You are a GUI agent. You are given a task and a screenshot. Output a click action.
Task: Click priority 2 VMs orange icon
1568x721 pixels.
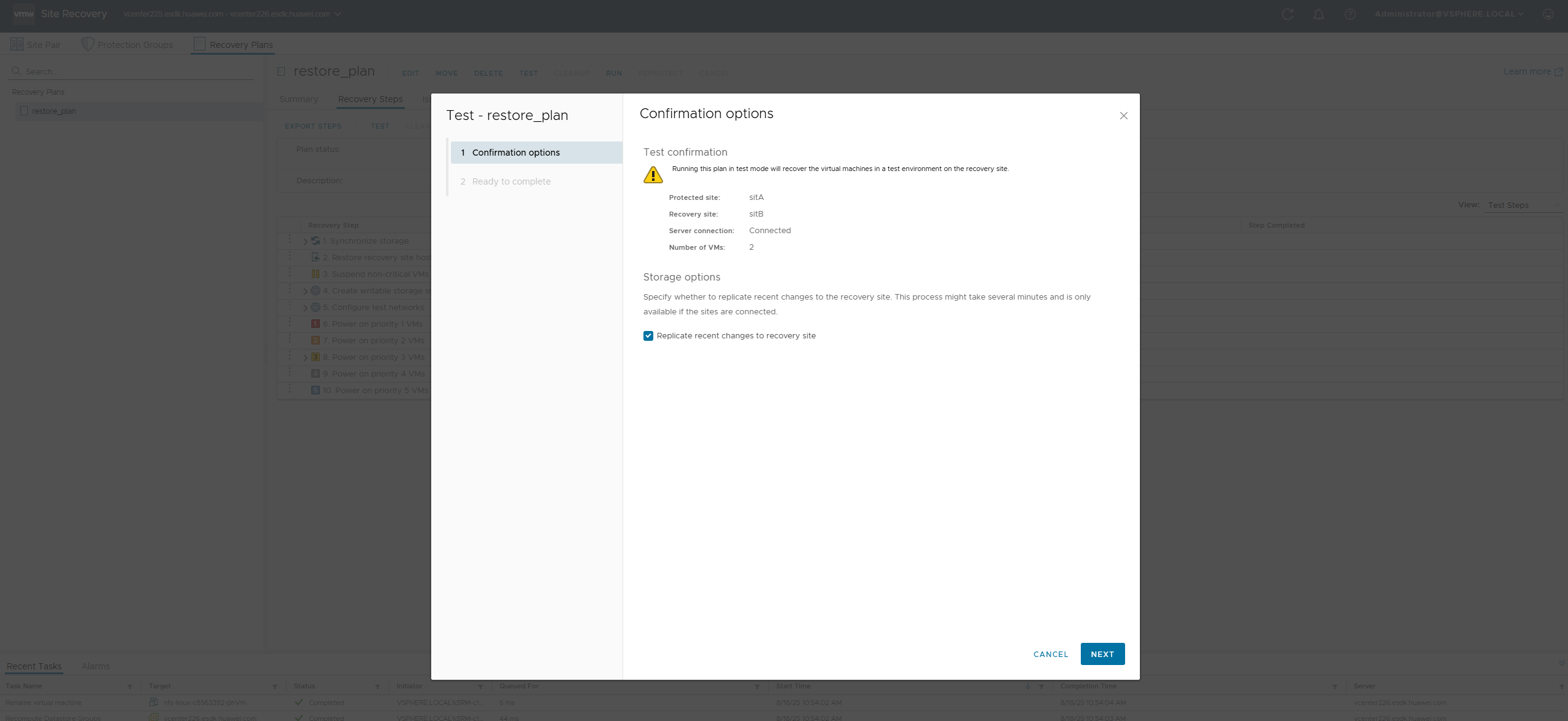316,340
